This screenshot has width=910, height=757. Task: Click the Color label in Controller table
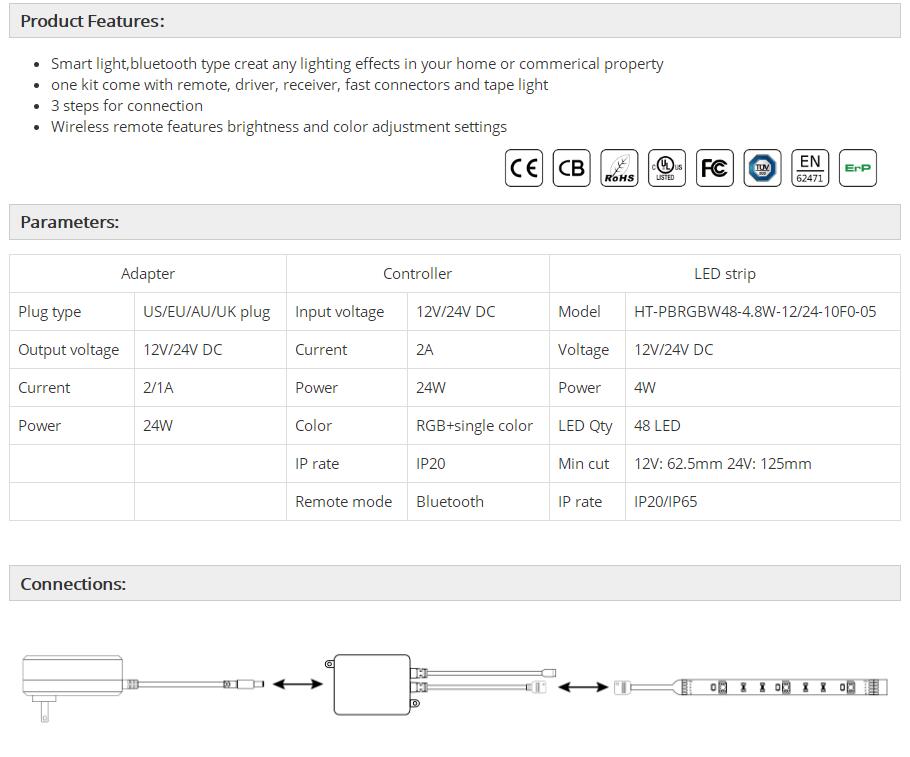[x=313, y=426]
